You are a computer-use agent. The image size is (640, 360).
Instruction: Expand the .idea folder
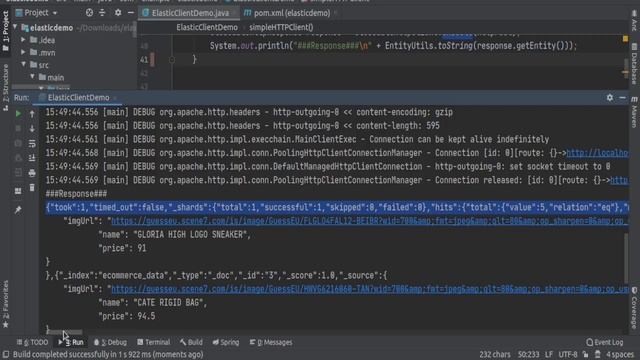(23, 40)
